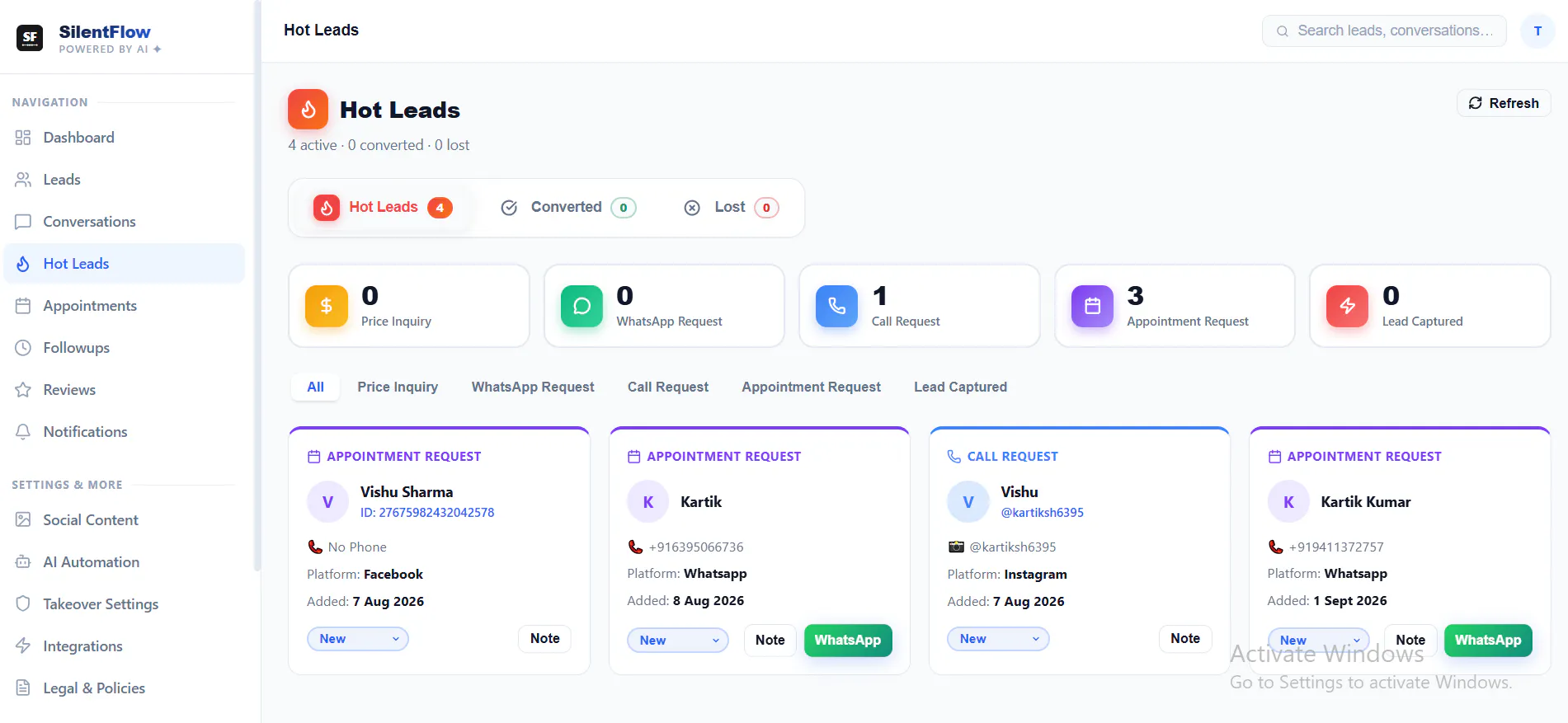Open Notifications from the sidebar
Viewport: 1568px width, 723px height.
(x=124, y=432)
